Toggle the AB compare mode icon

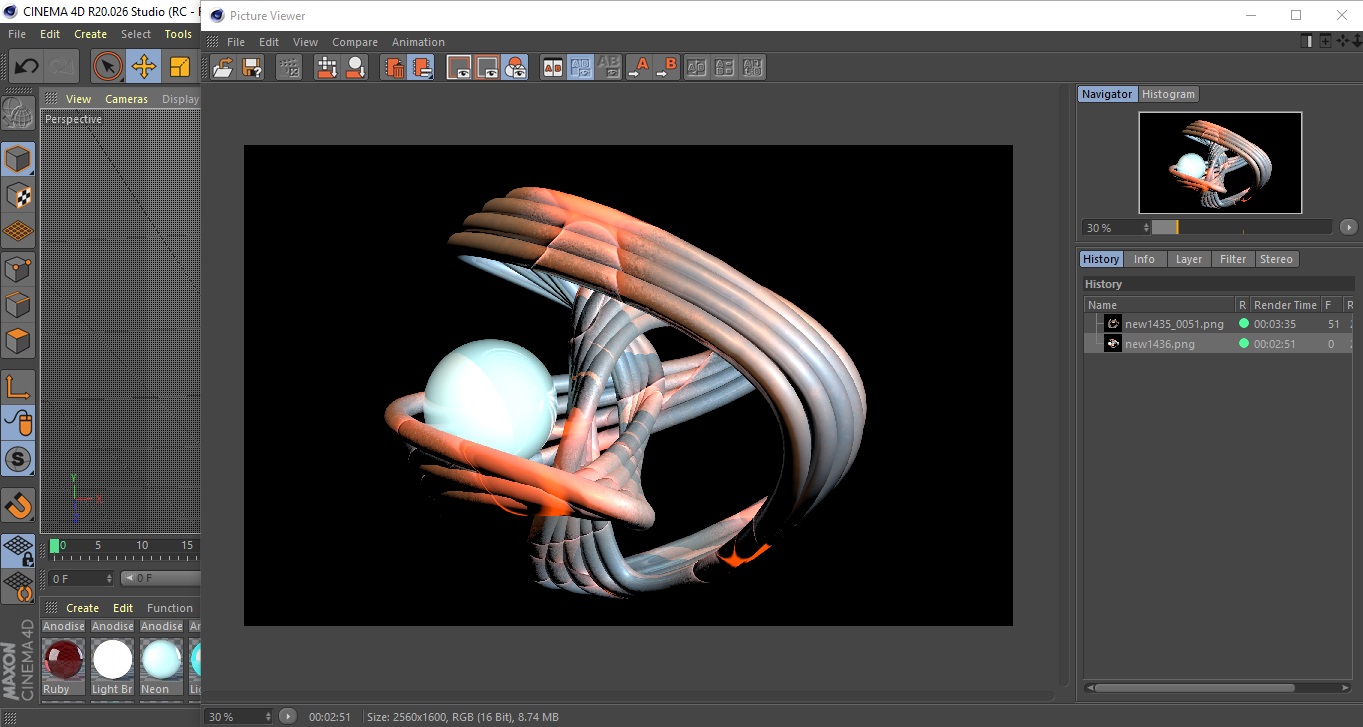tap(552, 68)
